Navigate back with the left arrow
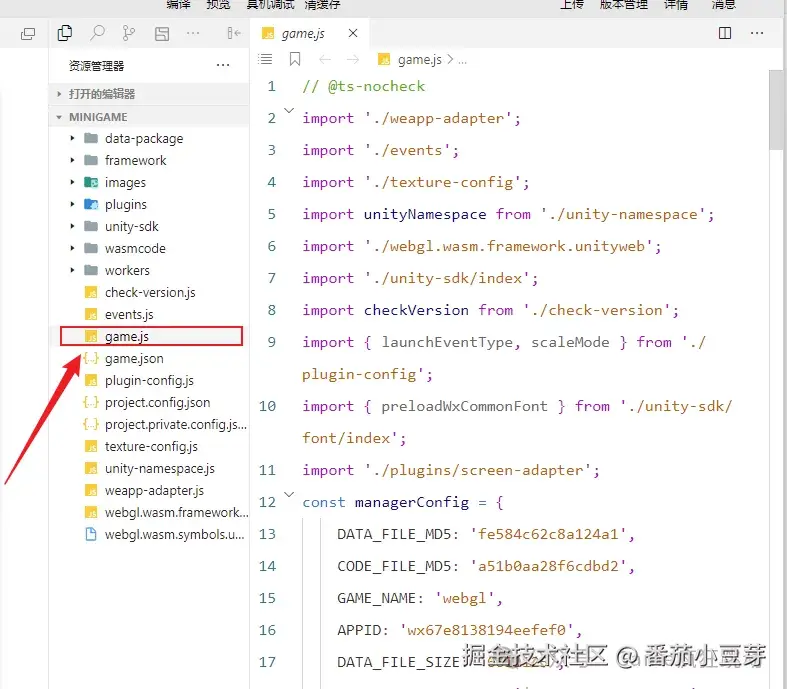787x689 pixels. [x=325, y=60]
